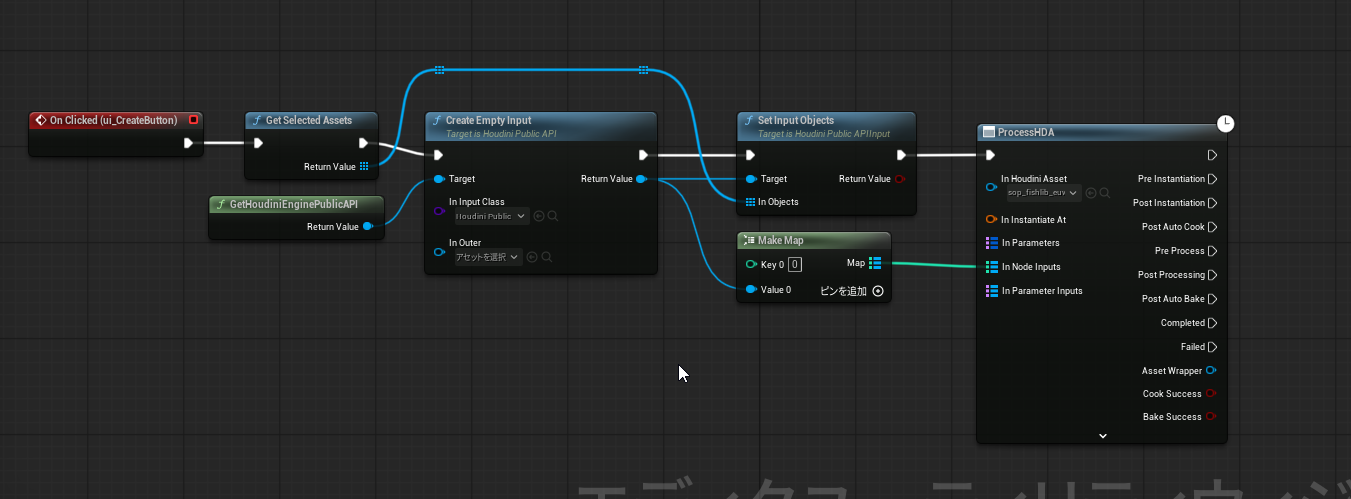Open the Houdini Public class dropdown

coord(490,216)
